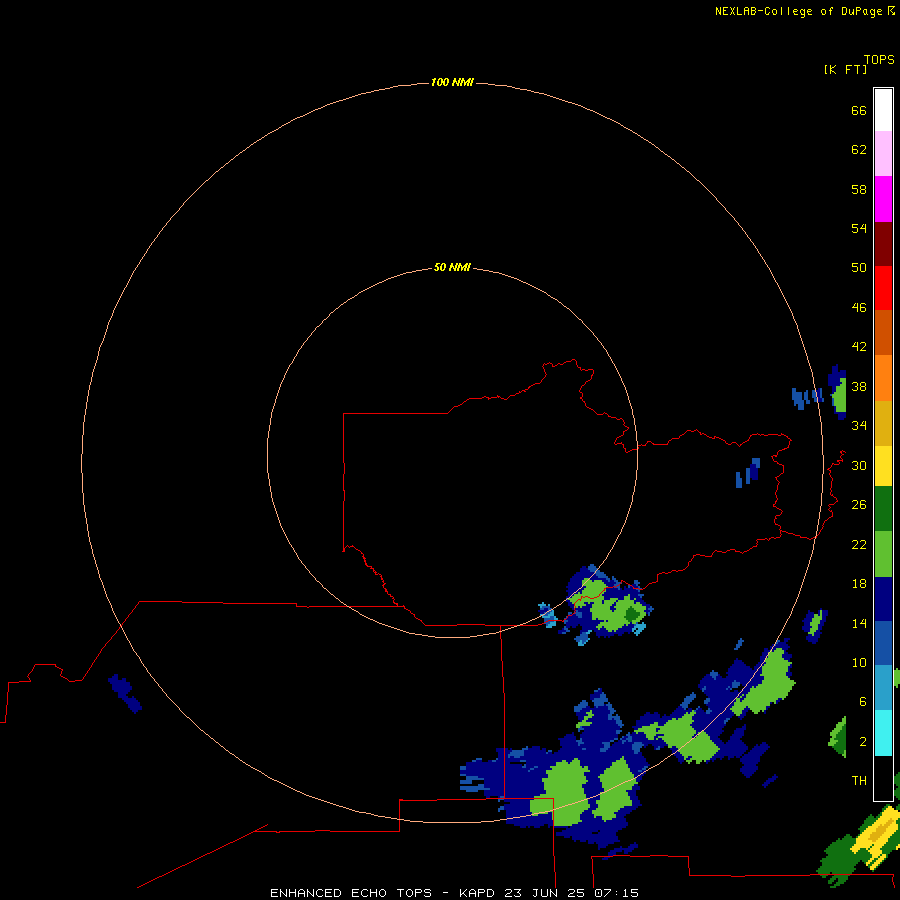Click the KAPD station identifier
Image resolution: width=900 pixels, height=900 pixels.
[x=478, y=893]
